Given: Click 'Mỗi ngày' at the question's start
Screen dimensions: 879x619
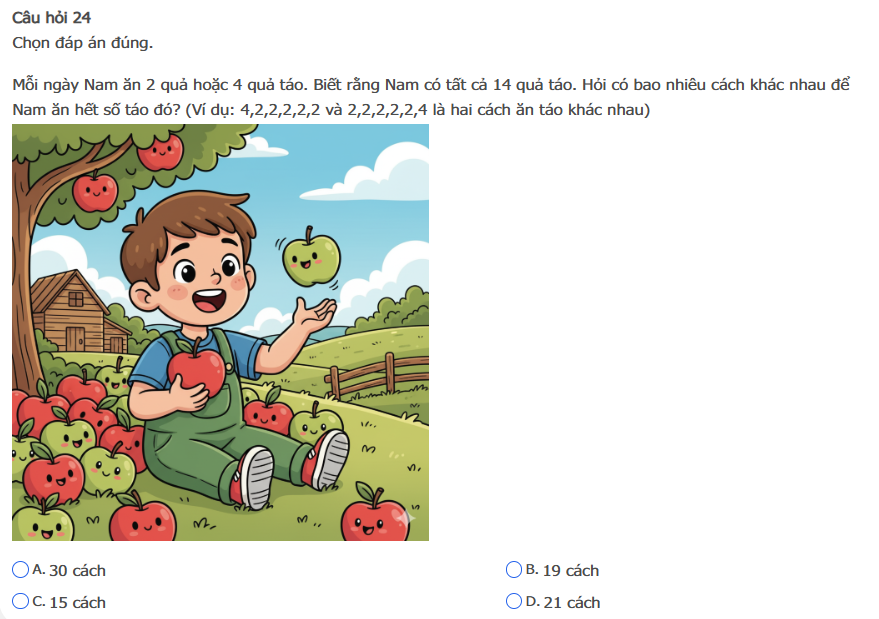Looking at the screenshot, I should (46, 85).
